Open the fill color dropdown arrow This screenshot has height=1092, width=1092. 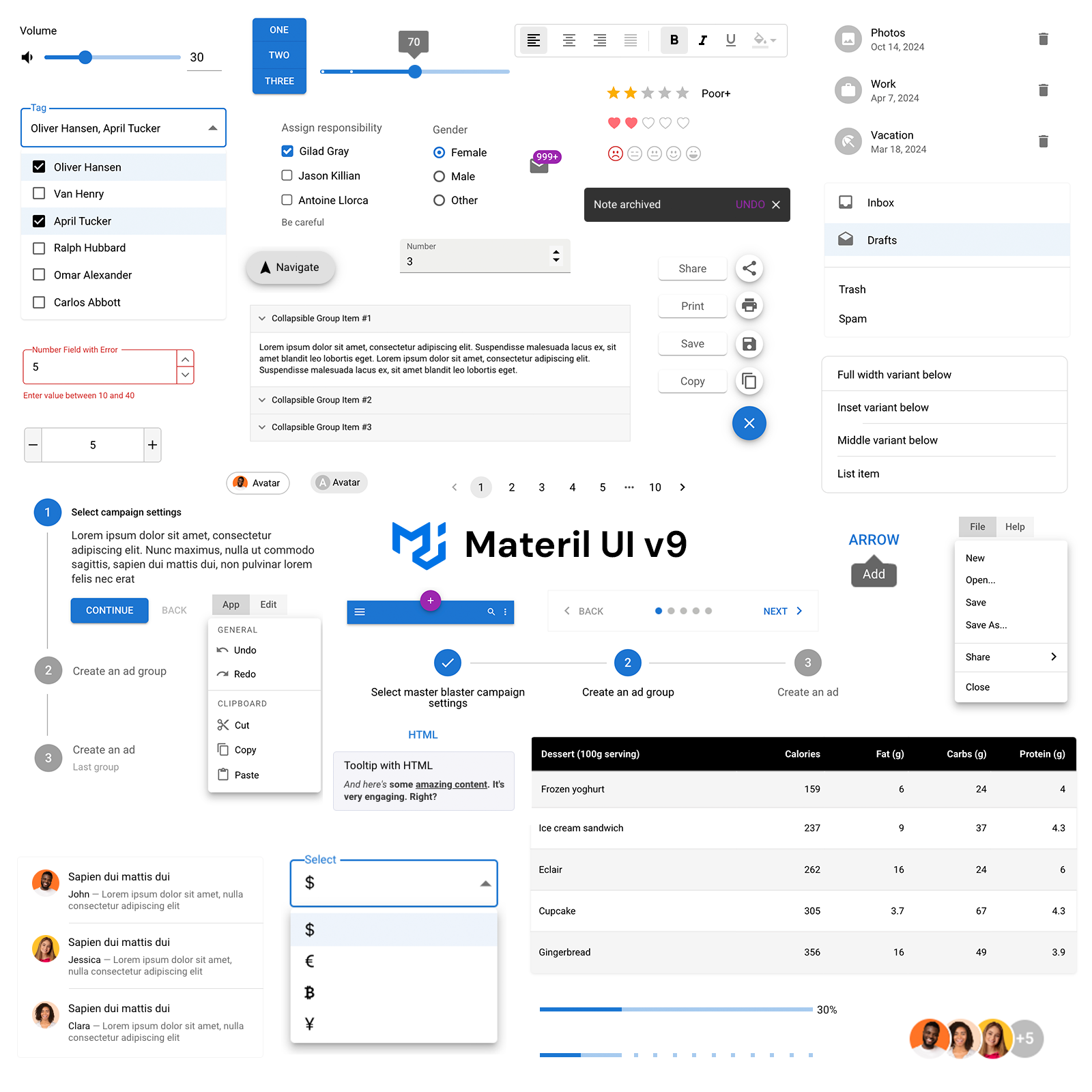click(773, 40)
